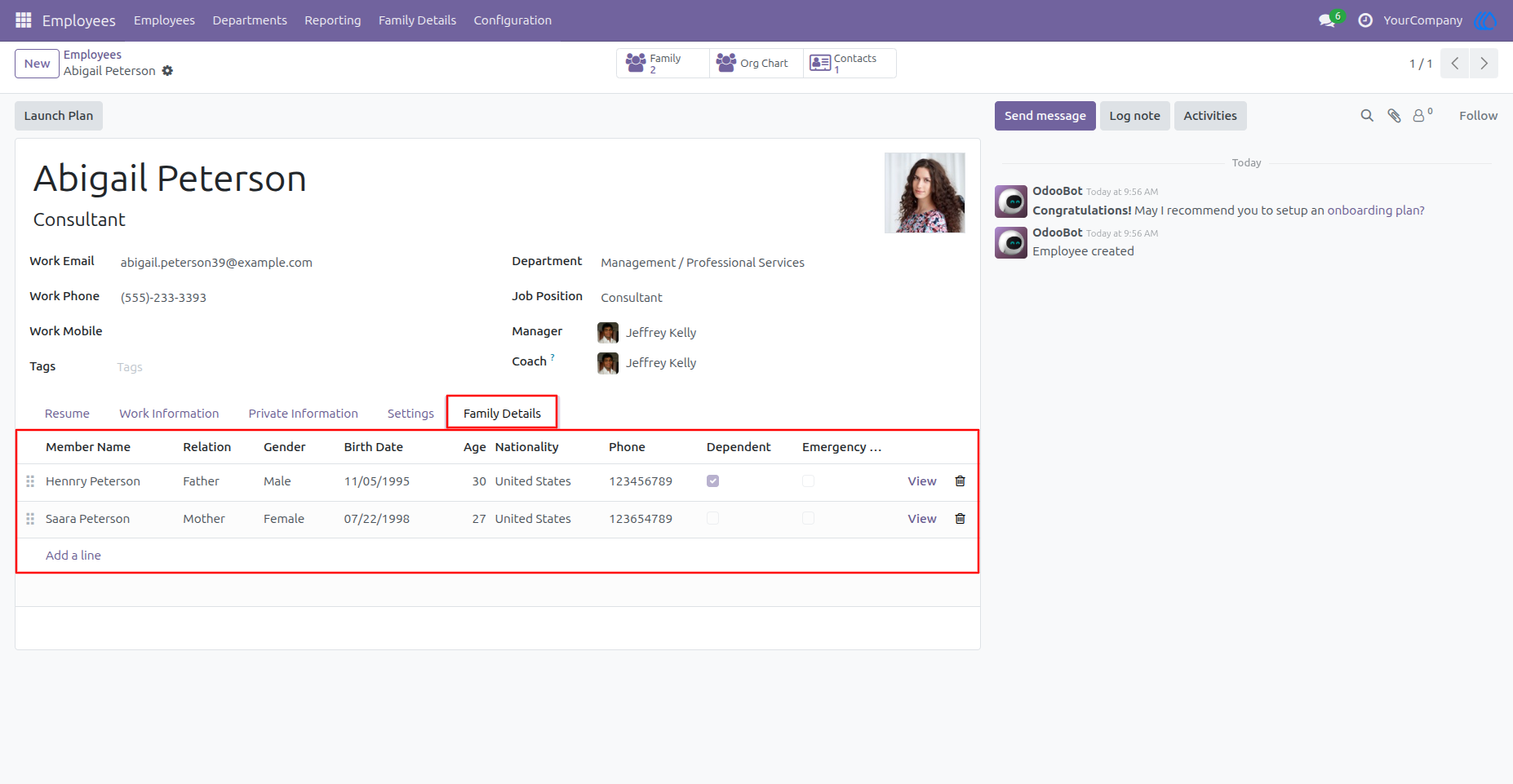The height and width of the screenshot is (784, 1513).
Task: Toggle Dependent checkbox for Saara Peterson
Action: coord(712,519)
